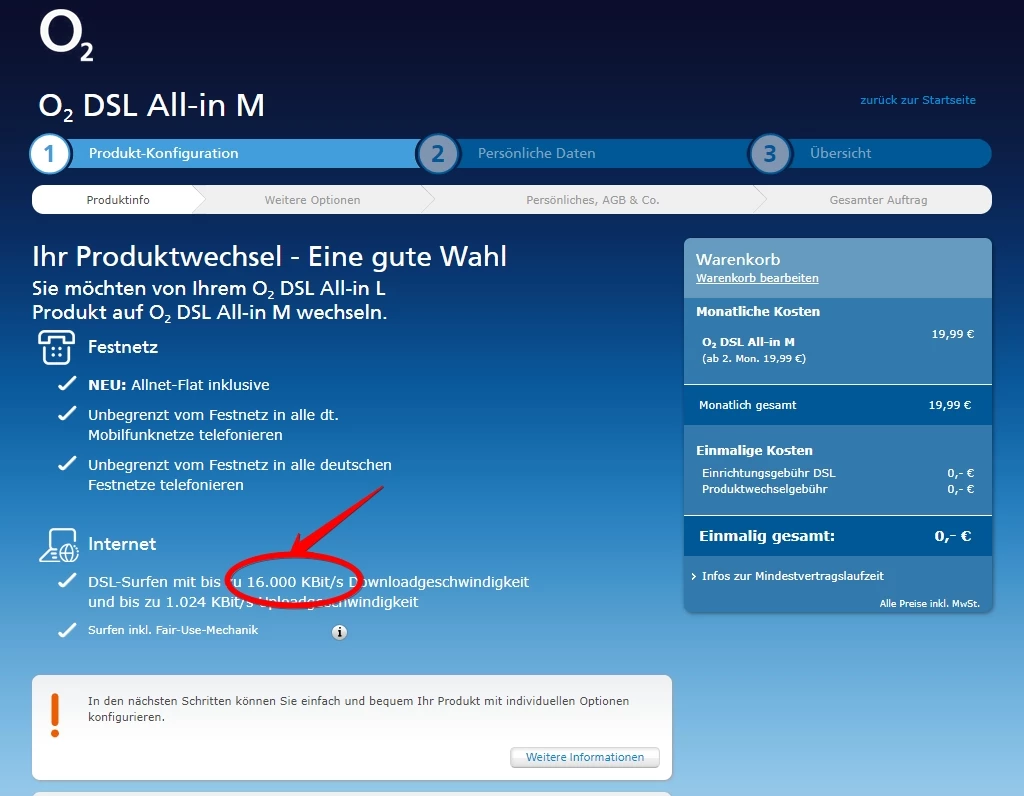Viewport: 1024px width, 796px height.
Task: Click step 2 circle number
Action: coord(438,153)
